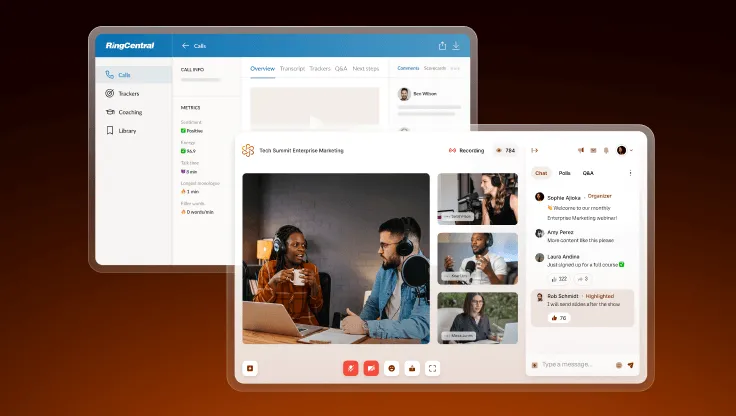The image size is (736, 416).
Task: Collapse the chat side panel arrow
Action: (x=534, y=150)
